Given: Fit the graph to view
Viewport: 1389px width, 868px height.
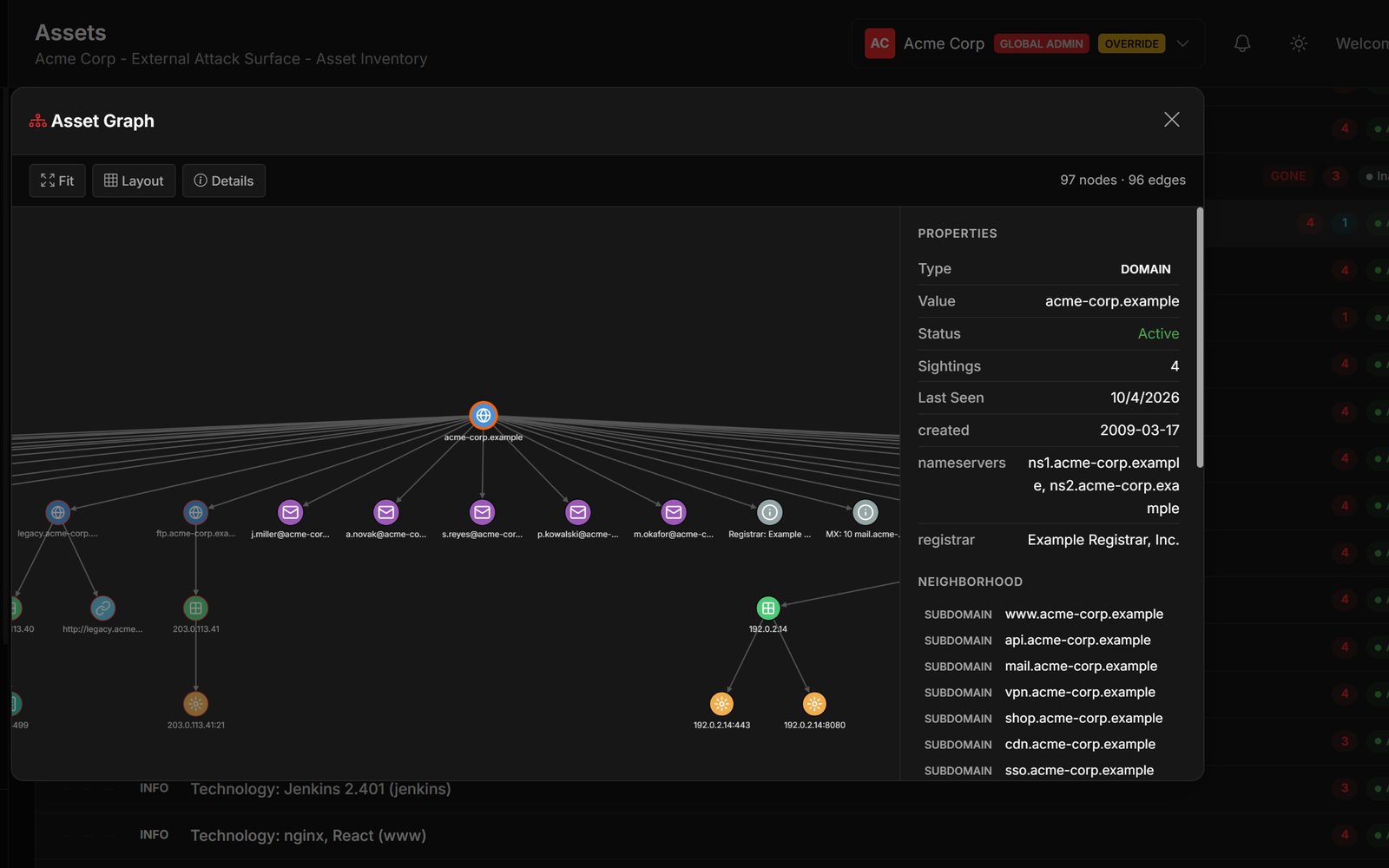Looking at the screenshot, I should [57, 181].
